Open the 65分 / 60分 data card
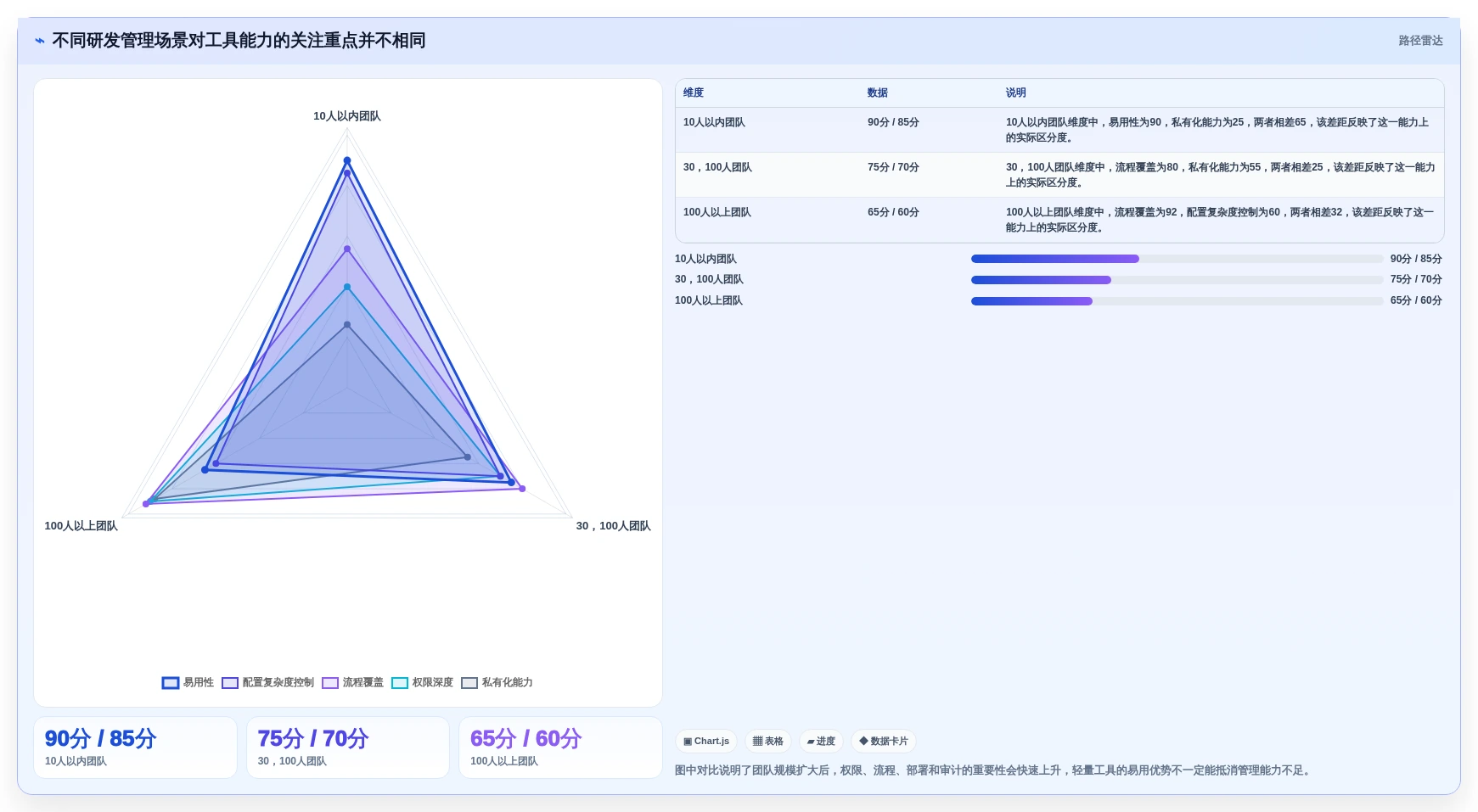The width and height of the screenshot is (1478, 812). point(560,748)
